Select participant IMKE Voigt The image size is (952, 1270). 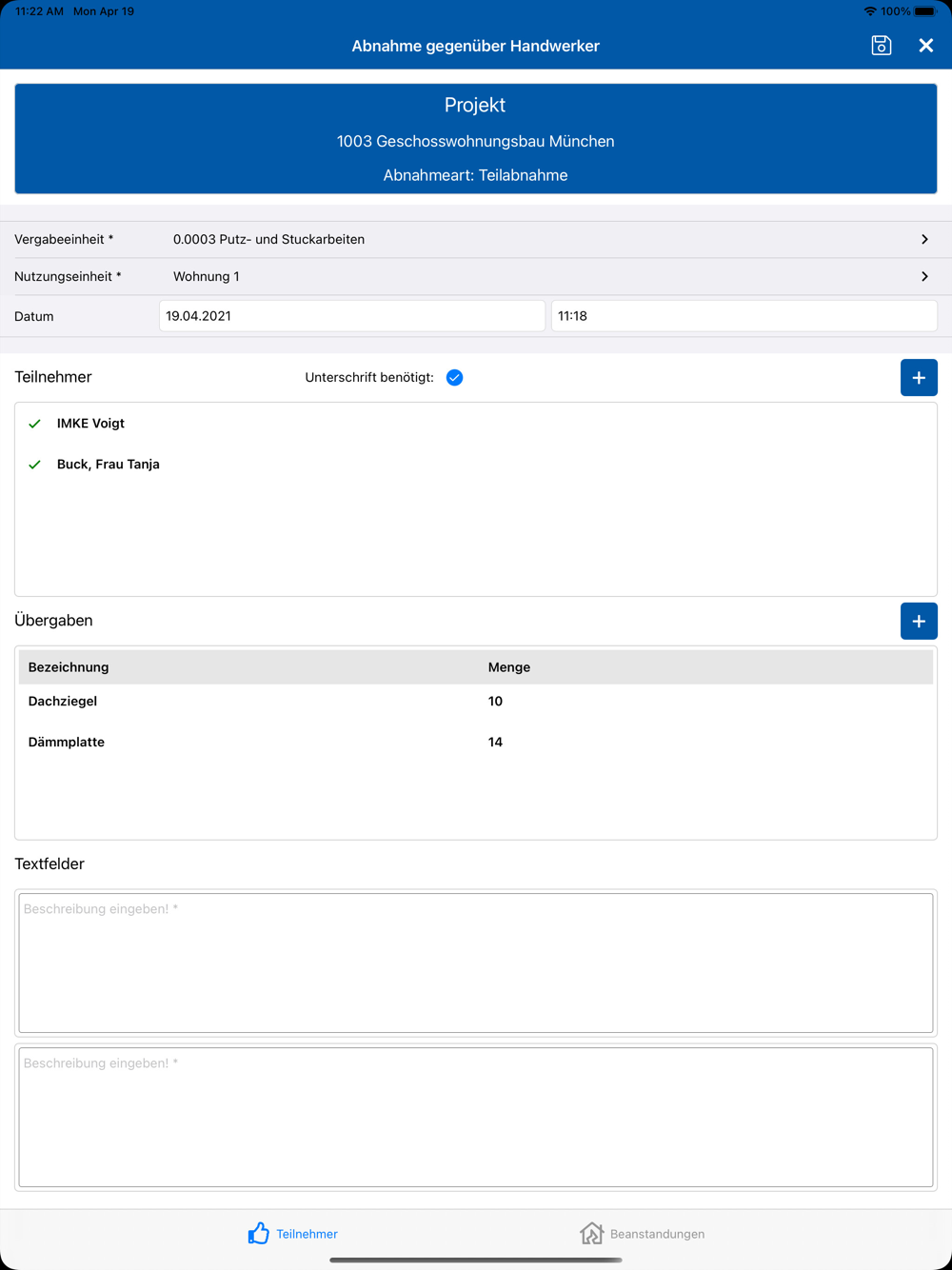[90, 424]
